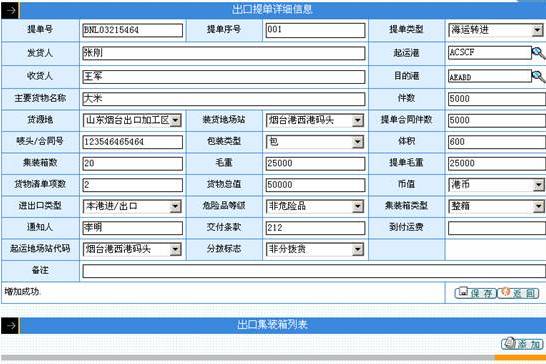
Task: Expand the 起运地场站代码 dropdown
Action: coord(132,249)
